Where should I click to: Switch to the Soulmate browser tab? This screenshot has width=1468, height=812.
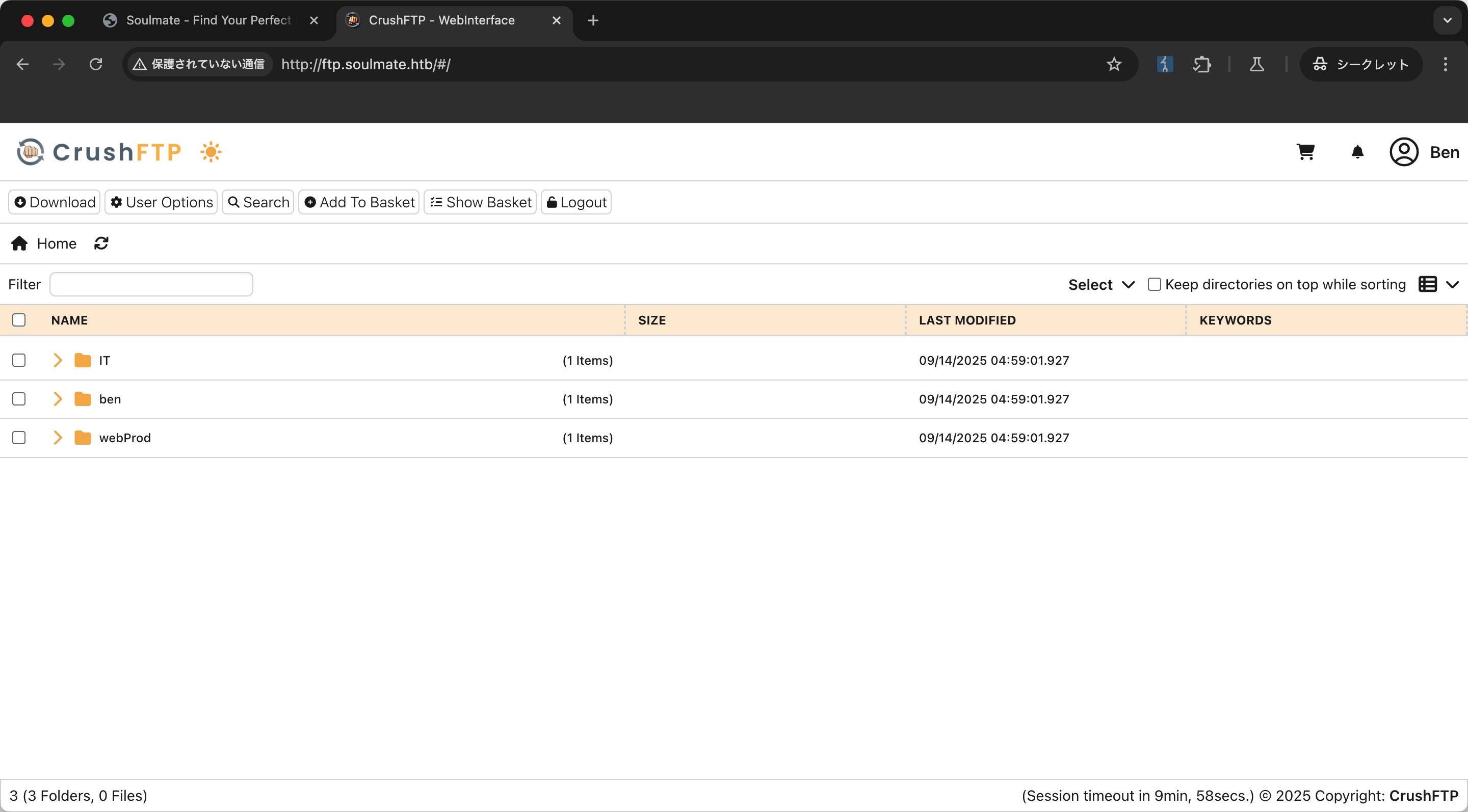(208, 20)
